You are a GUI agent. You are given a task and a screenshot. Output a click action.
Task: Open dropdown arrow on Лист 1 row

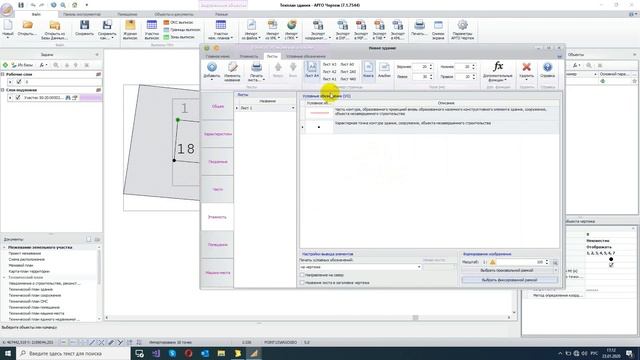pyautogui.click(x=293, y=108)
